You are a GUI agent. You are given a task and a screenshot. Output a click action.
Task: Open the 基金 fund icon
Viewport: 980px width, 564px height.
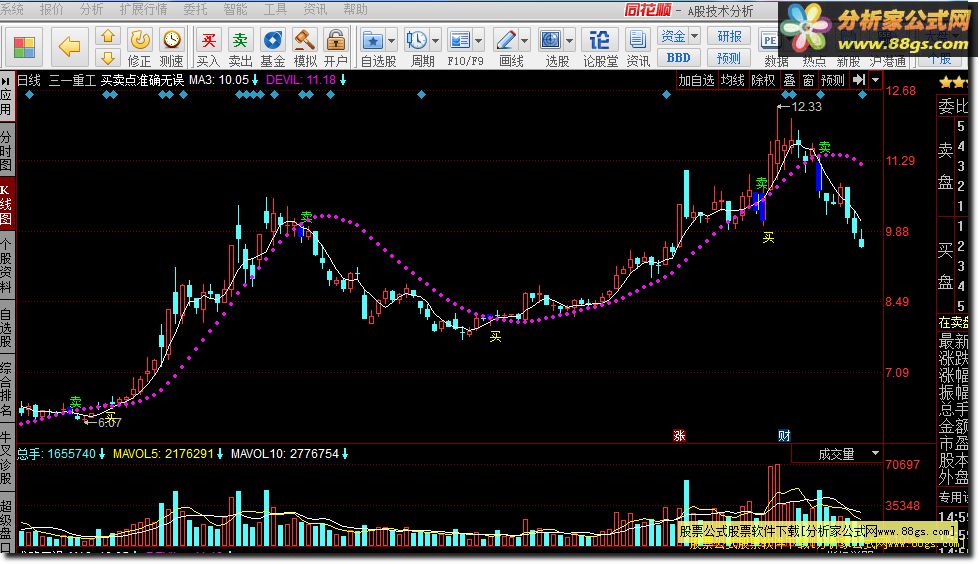[x=272, y=48]
